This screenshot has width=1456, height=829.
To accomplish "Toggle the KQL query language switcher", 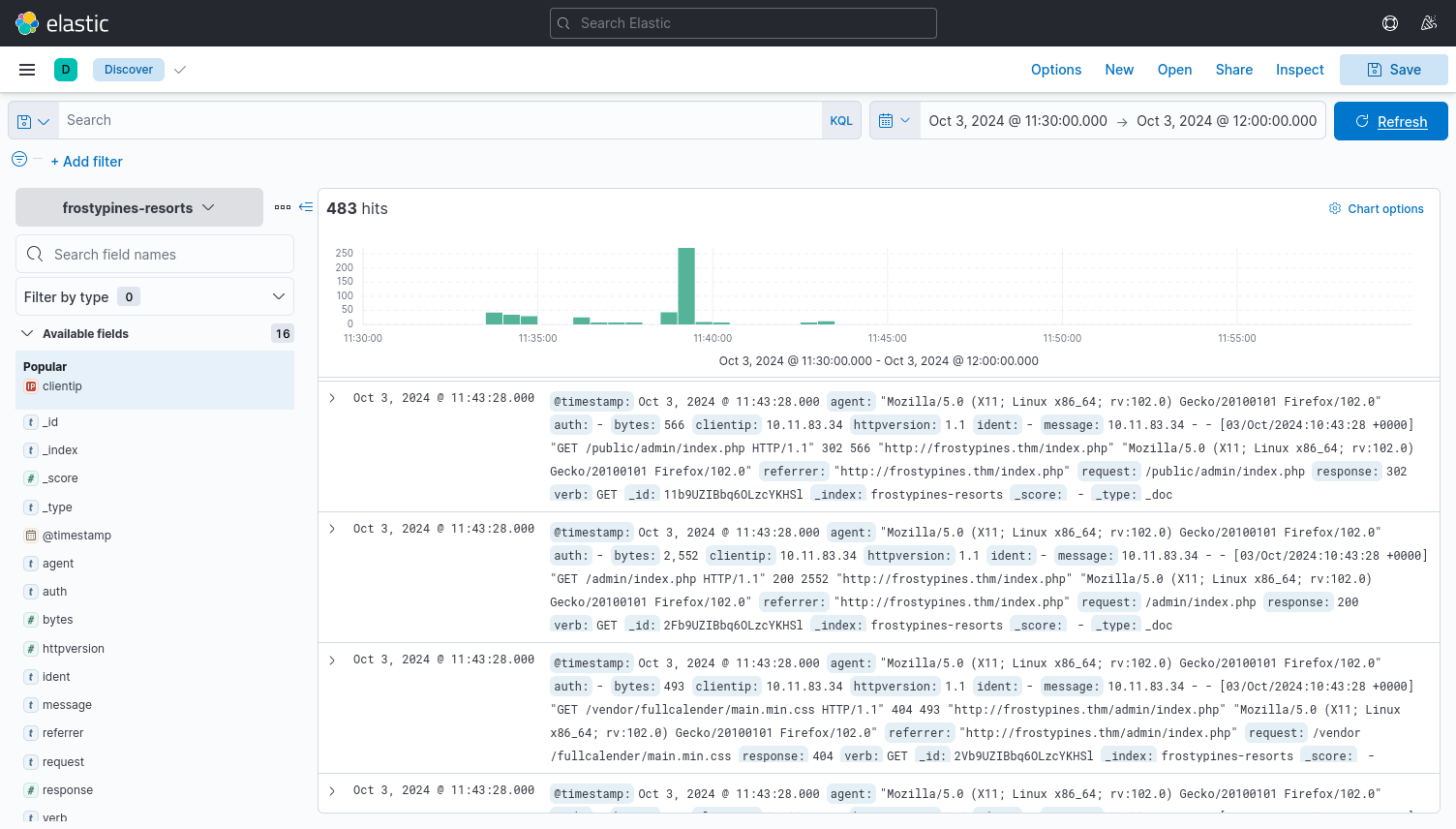I will point(841,121).
